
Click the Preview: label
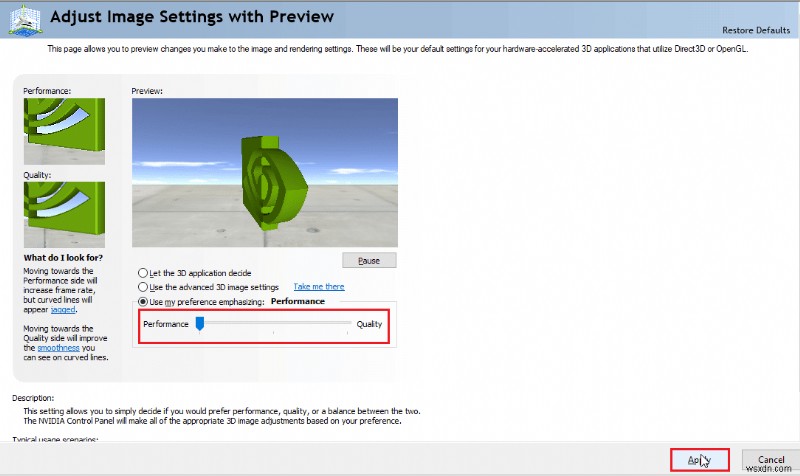(x=147, y=91)
